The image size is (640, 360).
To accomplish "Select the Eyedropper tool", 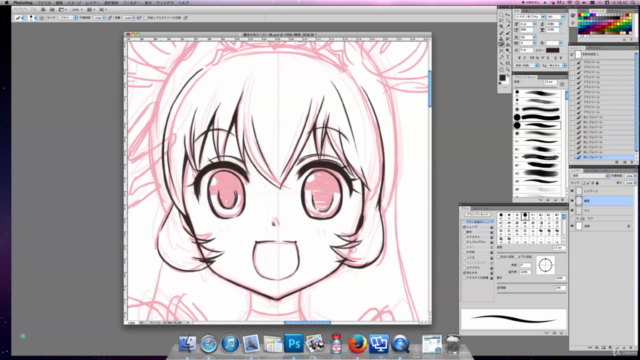I will [508, 26].
